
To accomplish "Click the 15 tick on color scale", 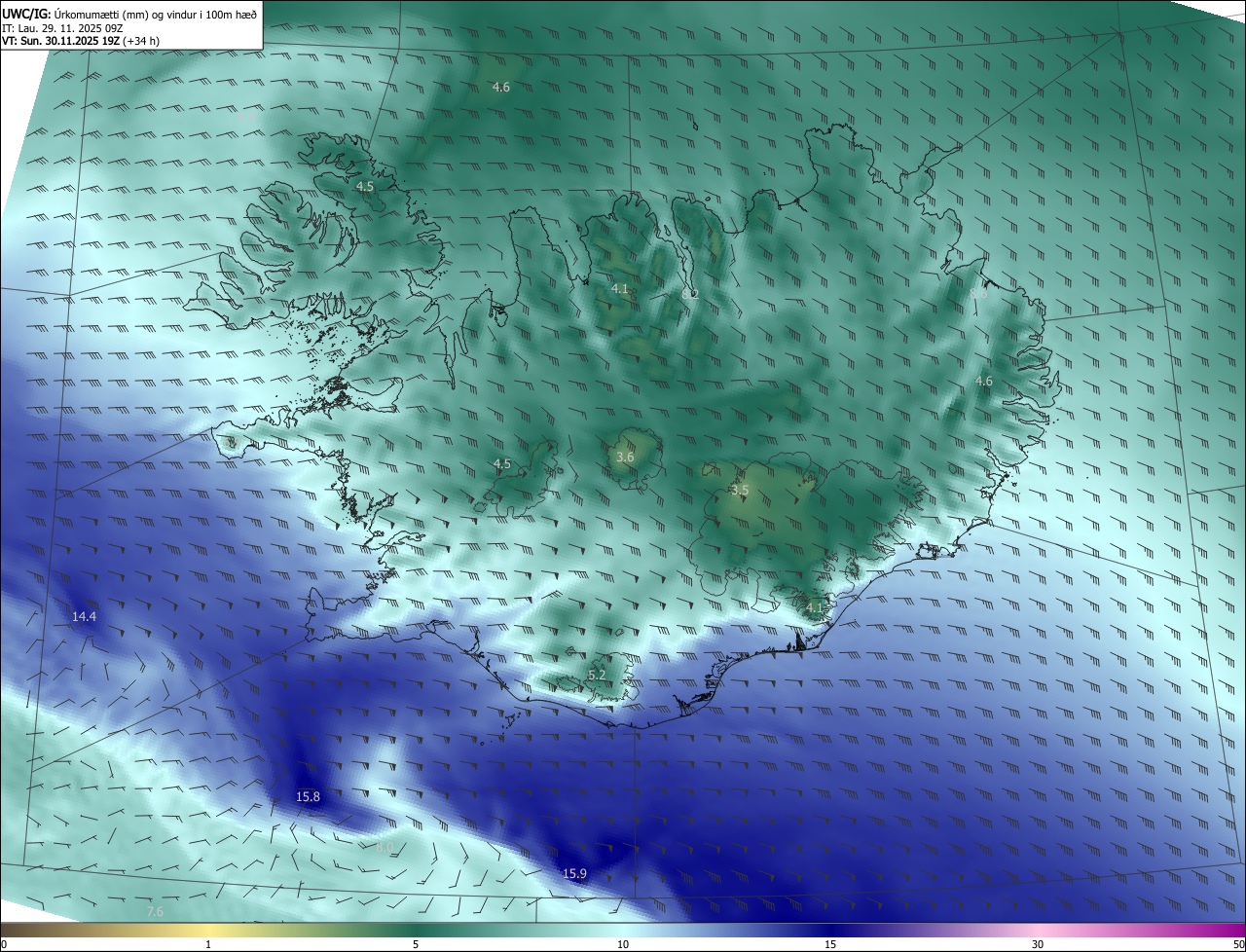I will pos(830,945).
